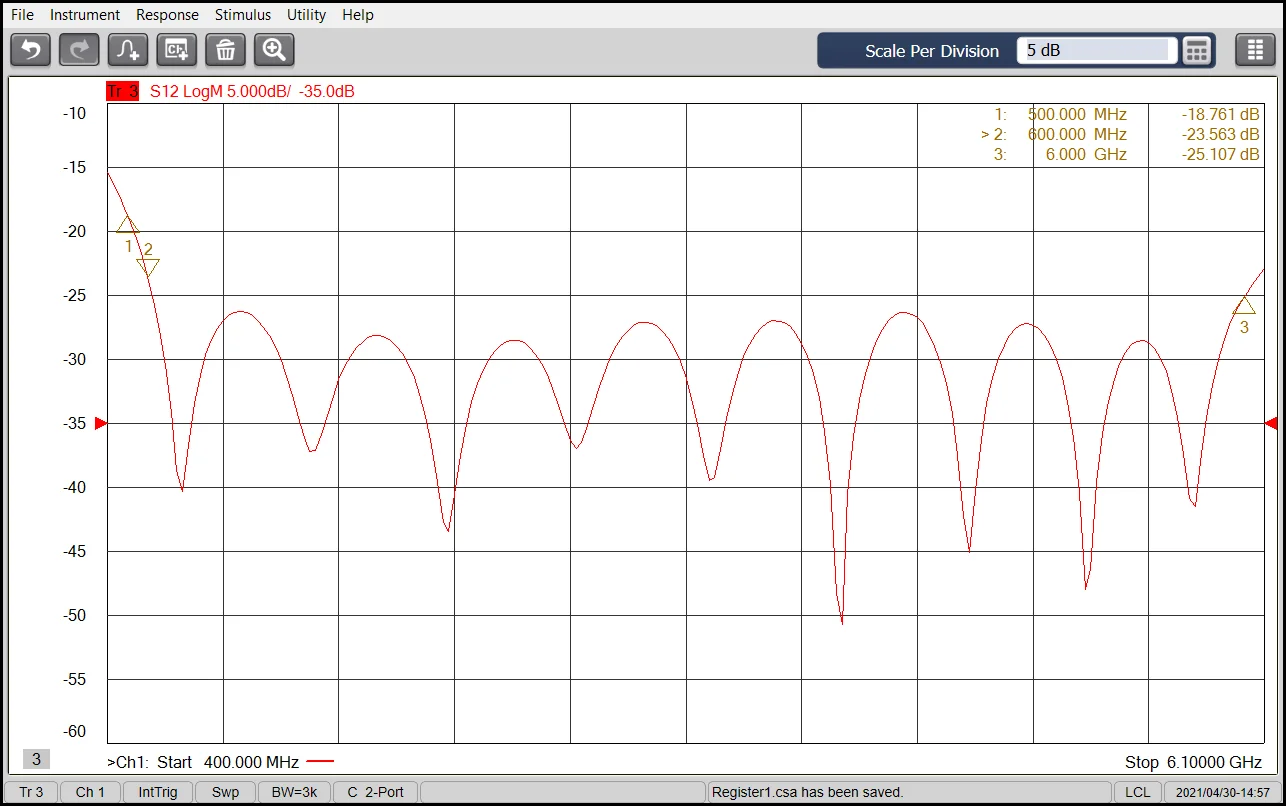Select marker 3 near the right edge

(1243, 306)
